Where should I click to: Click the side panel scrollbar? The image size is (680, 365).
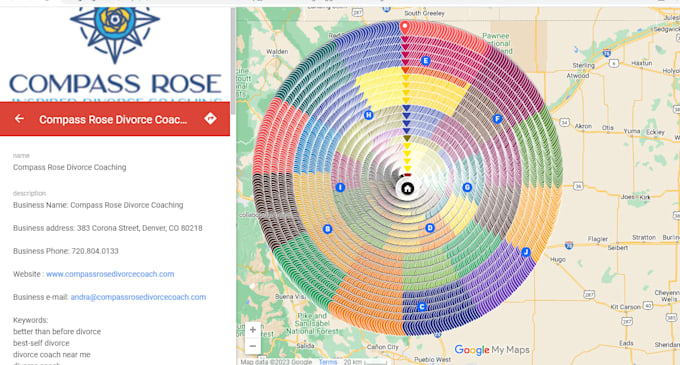pos(233,61)
